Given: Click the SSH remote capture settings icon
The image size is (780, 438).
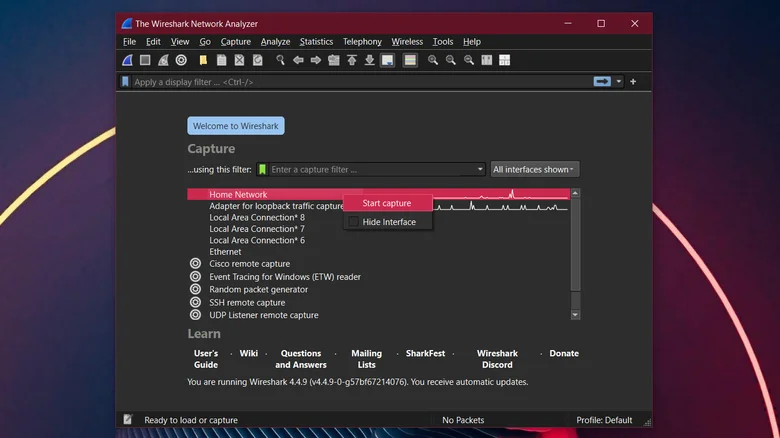Looking at the screenshot, I should 195,302.
